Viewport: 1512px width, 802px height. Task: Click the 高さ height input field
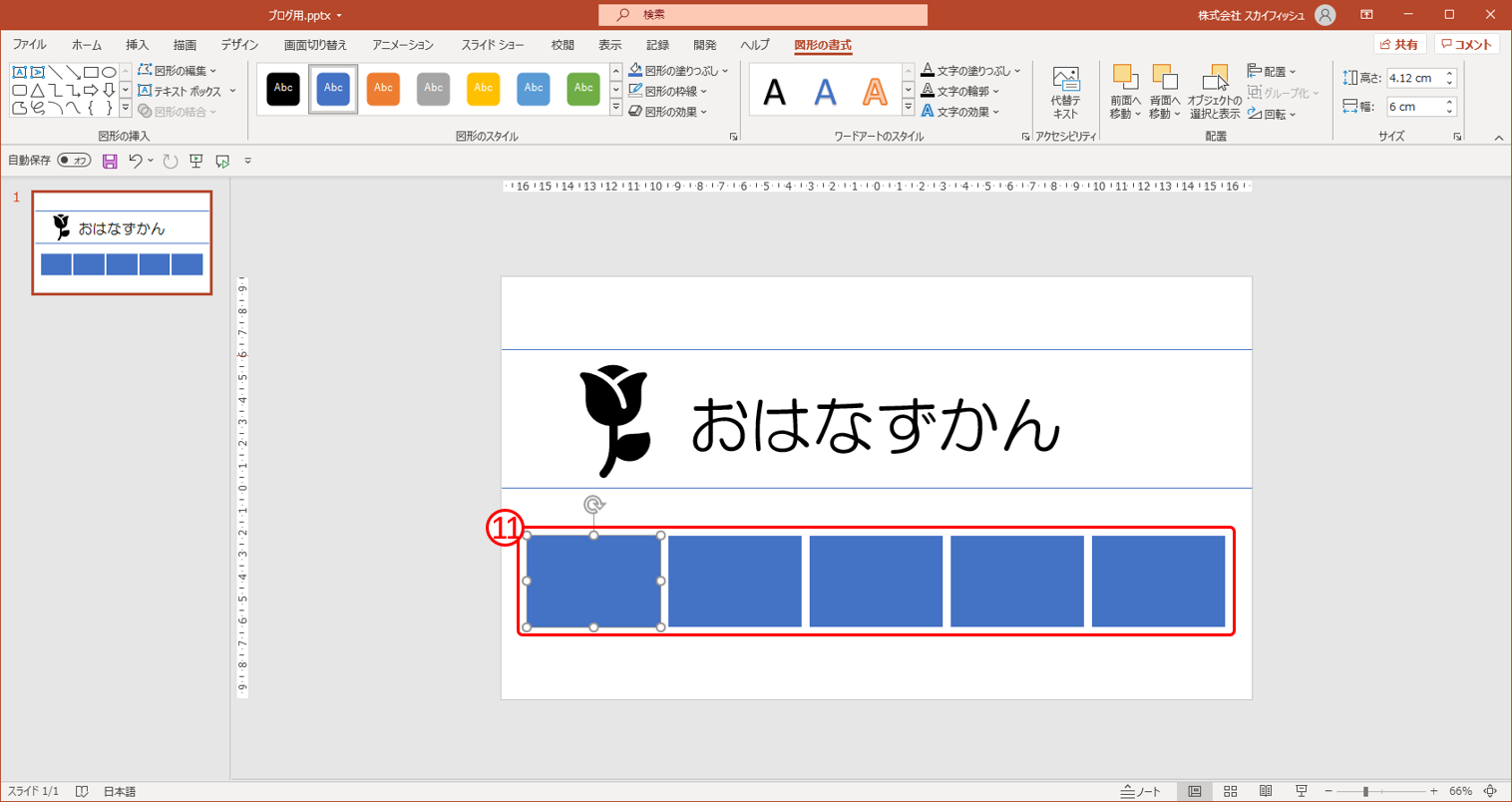[1413, 78]
